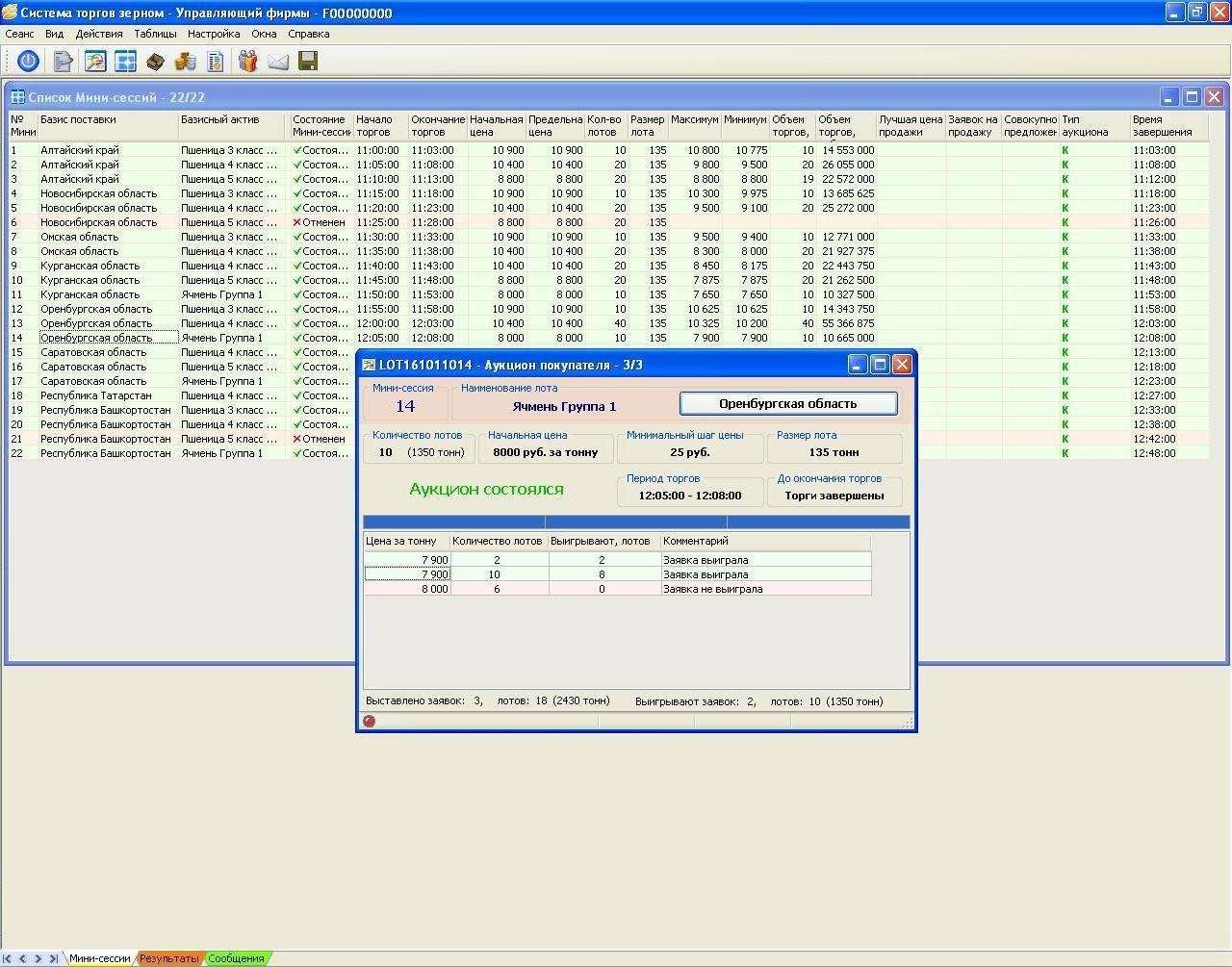The height and width of the screenshot is (967, 1232).
Task: Click the green К auction type in row 1
Action: coord(1065,150)
